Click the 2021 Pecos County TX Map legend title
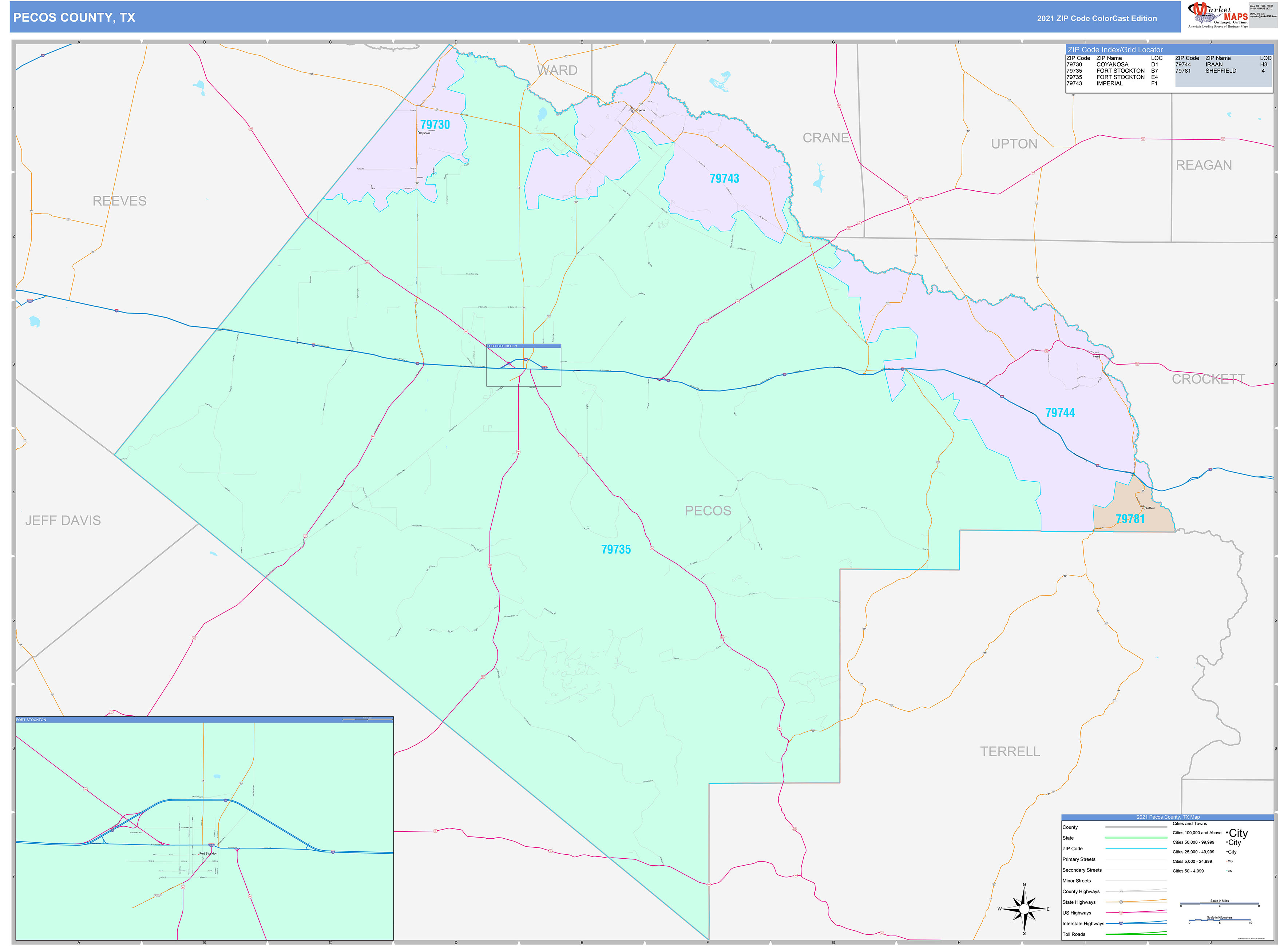This screenshot has height=946, width=1288. point(1168,817)
